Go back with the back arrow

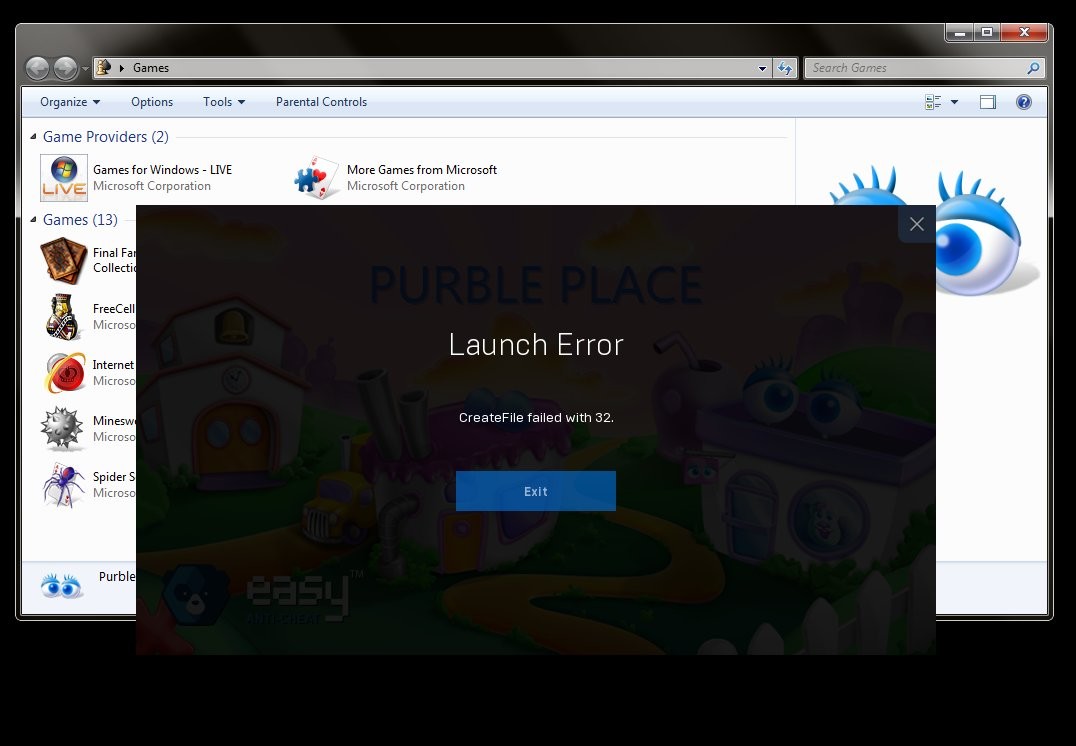(x=38, y=68)
